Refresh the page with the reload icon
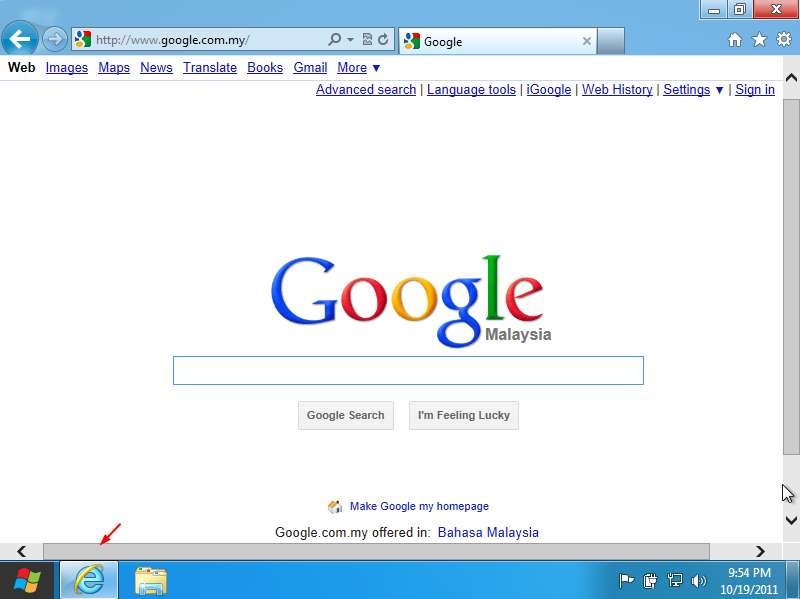Image resolution: width=800 pixels, height=599 pixels. pyautogui.click(x=383, y=39)
